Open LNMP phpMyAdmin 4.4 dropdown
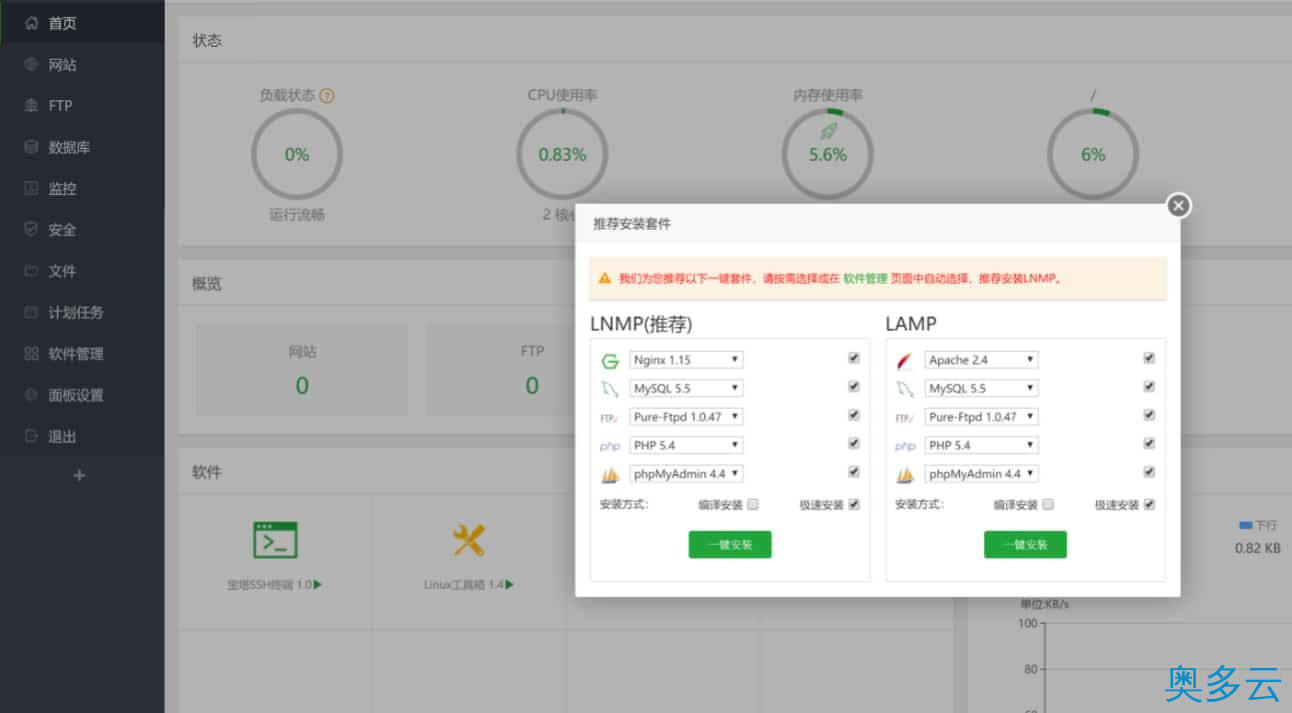 click(x=686, y=474)
